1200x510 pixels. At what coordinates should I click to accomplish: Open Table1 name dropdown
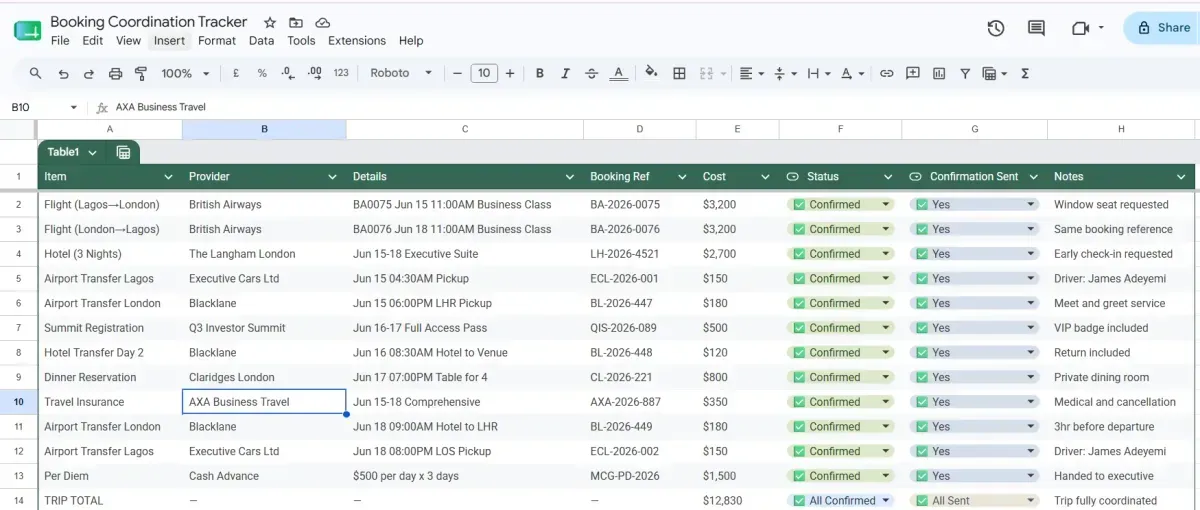pyautogui.click(x=92, y=152)
